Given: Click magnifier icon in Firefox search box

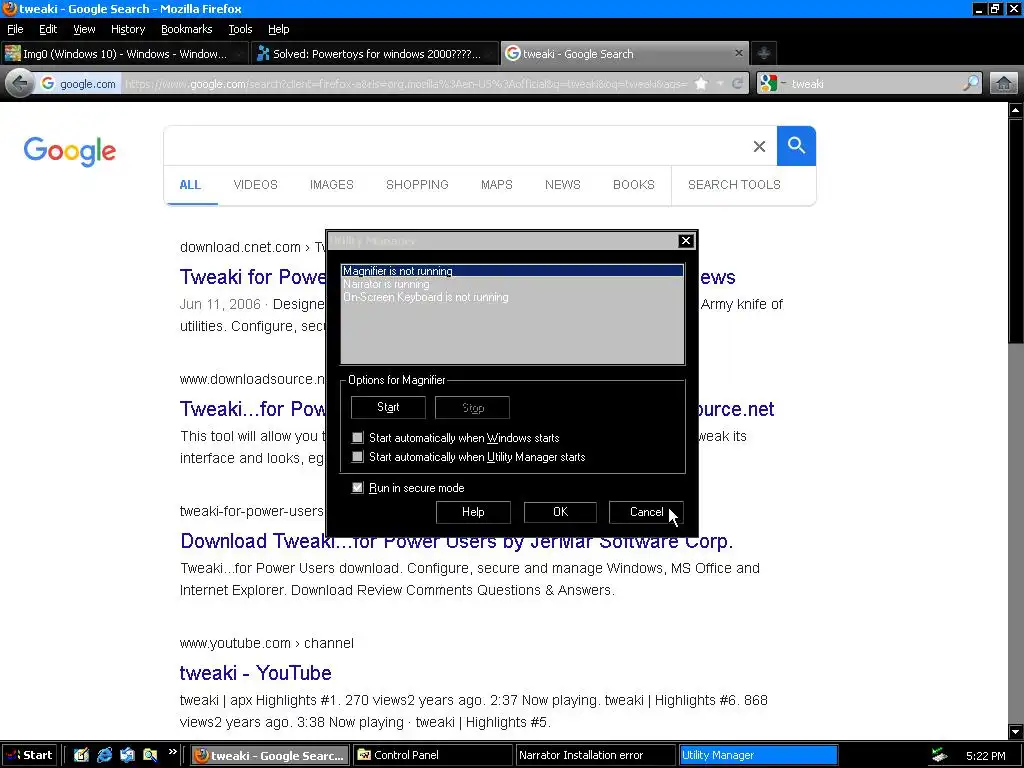Looking at the screenshot, I should [x=971, y=84].
